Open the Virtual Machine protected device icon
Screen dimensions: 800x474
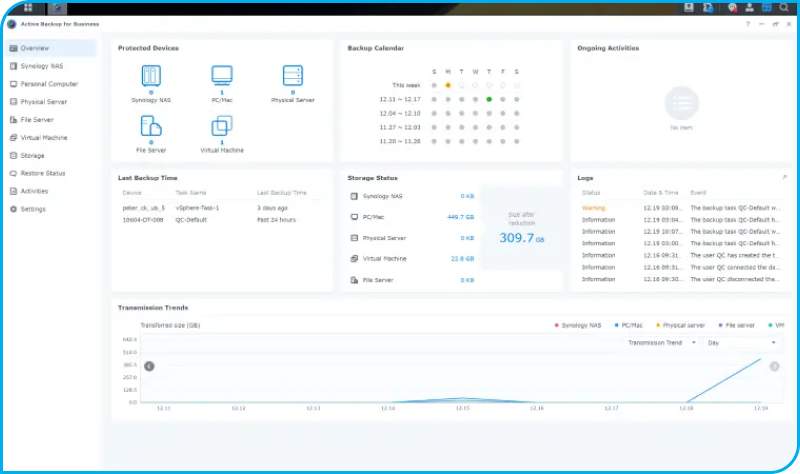[222, 126]
